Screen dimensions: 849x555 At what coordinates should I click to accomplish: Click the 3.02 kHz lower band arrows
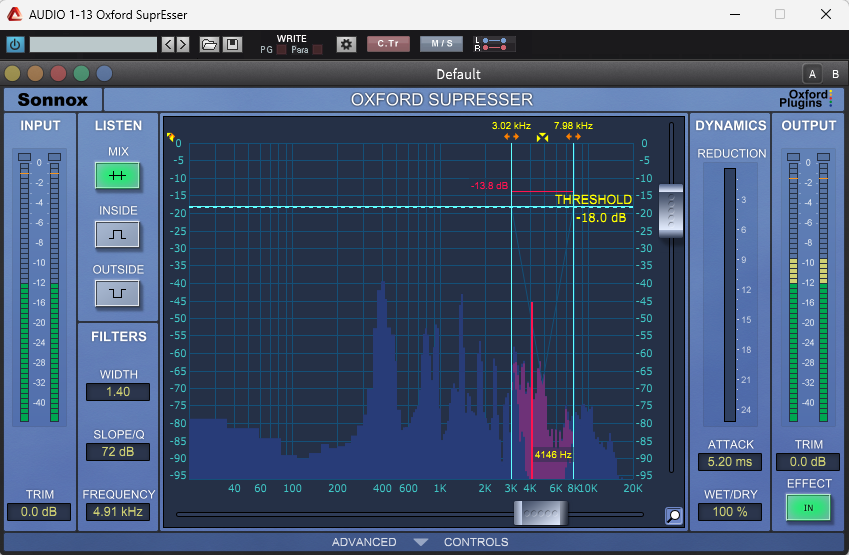(511, 137)
